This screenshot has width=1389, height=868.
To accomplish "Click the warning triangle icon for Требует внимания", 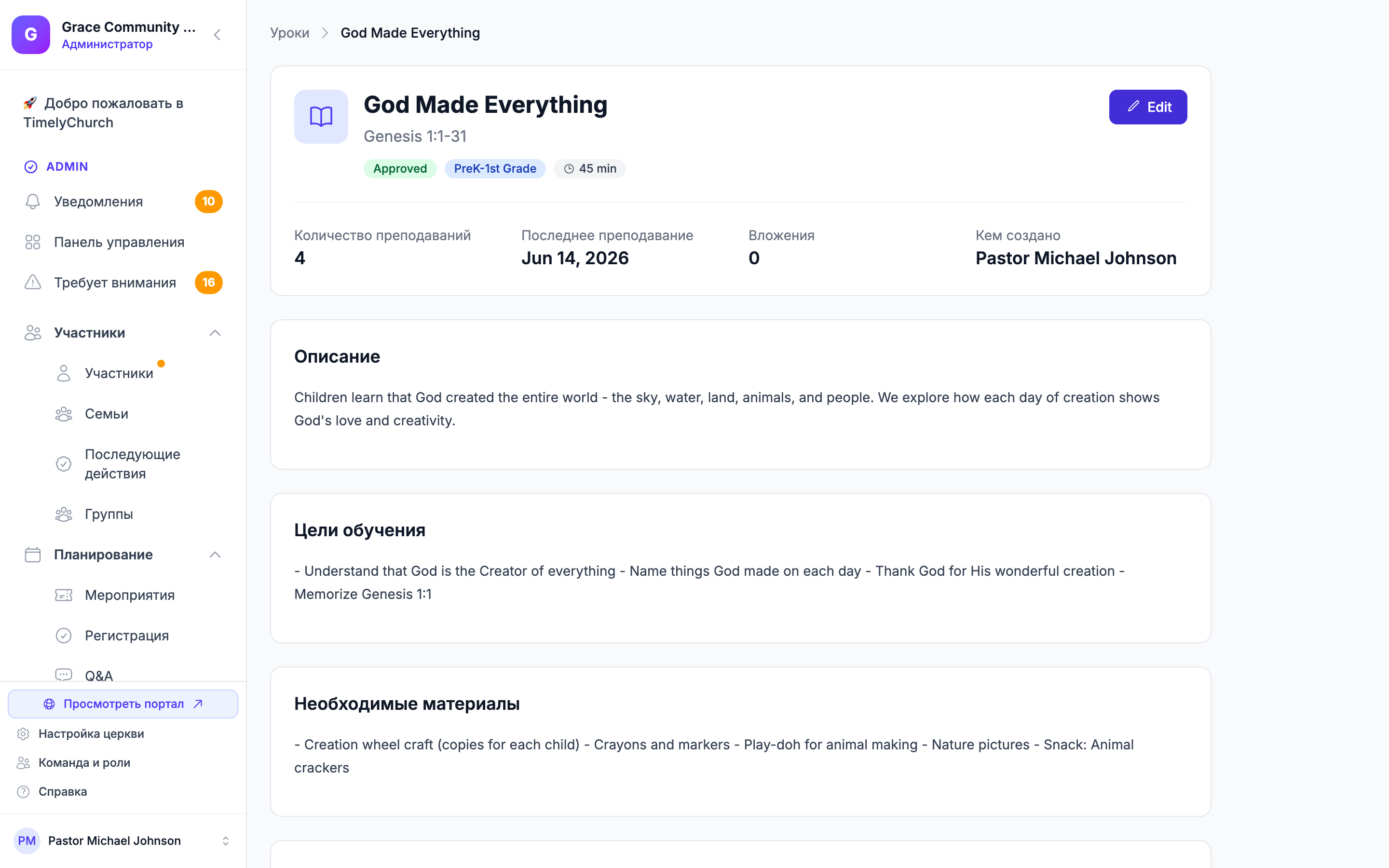I will pyautogui.click(x=33, y=283).
